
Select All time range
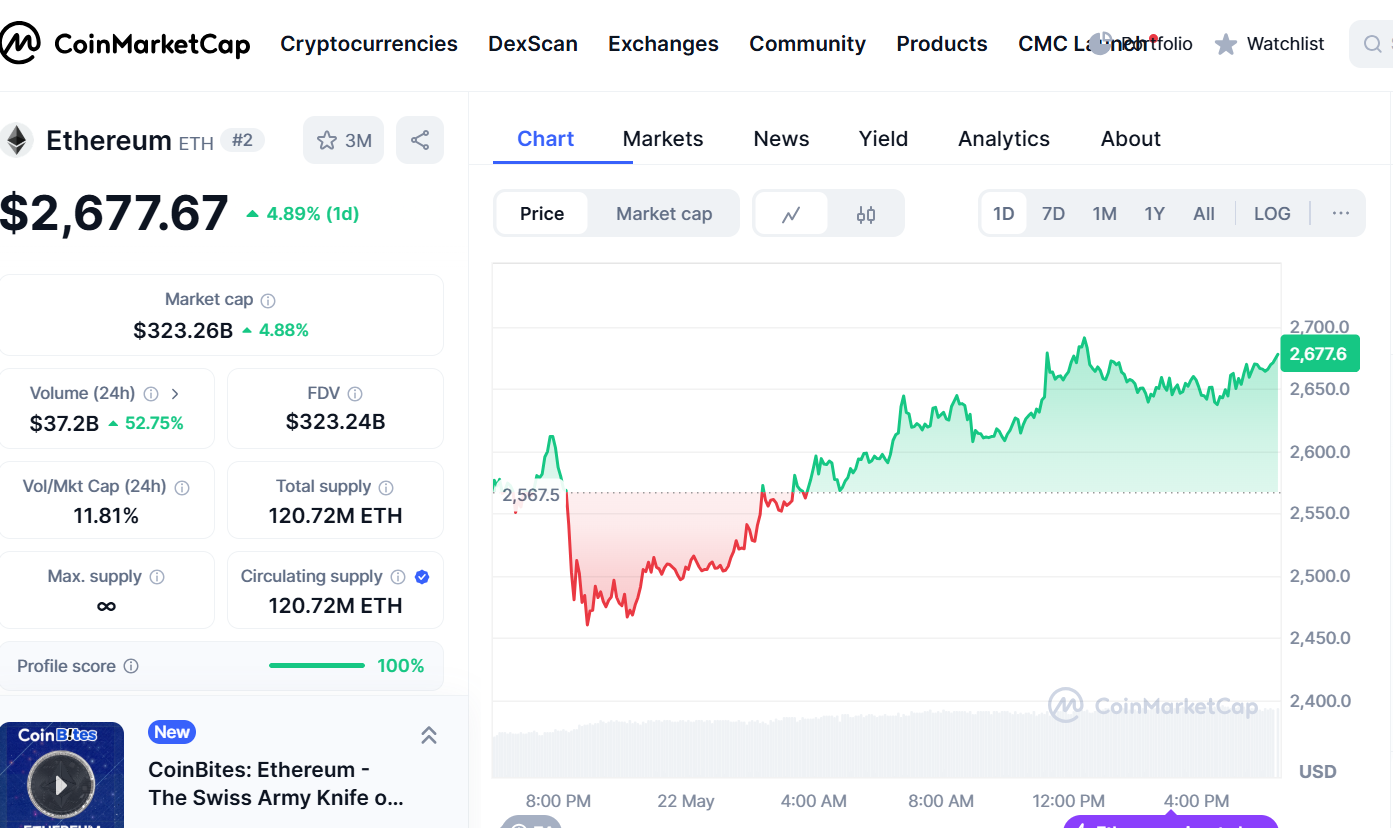(1204, 214)
